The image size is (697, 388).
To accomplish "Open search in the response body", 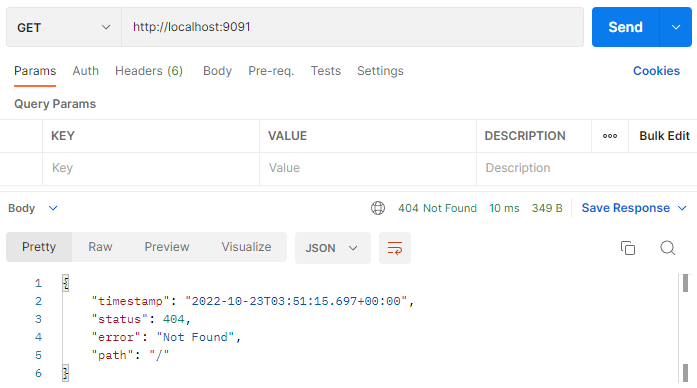I will (667, 248).
